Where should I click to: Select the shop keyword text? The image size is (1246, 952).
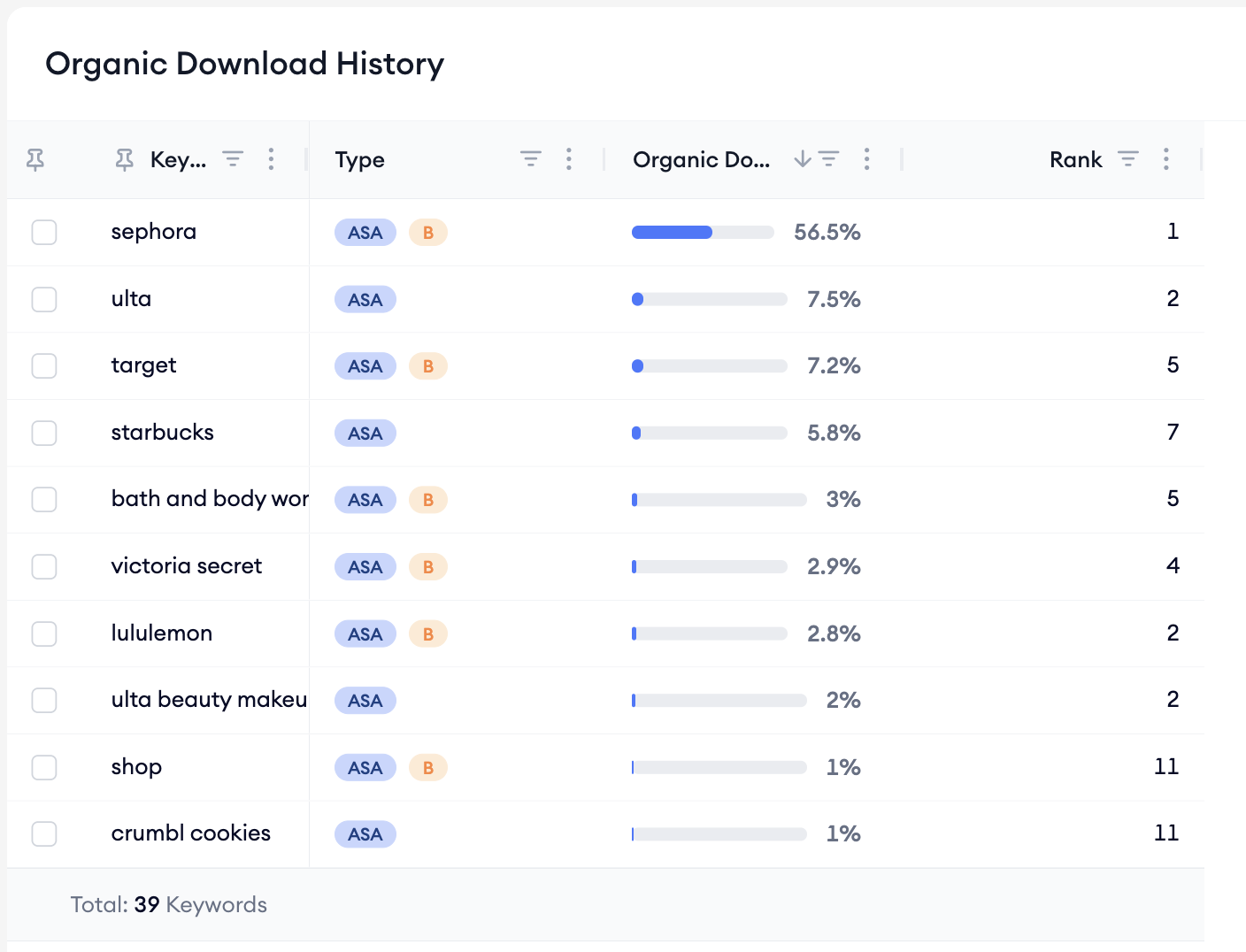pos(137,767)
